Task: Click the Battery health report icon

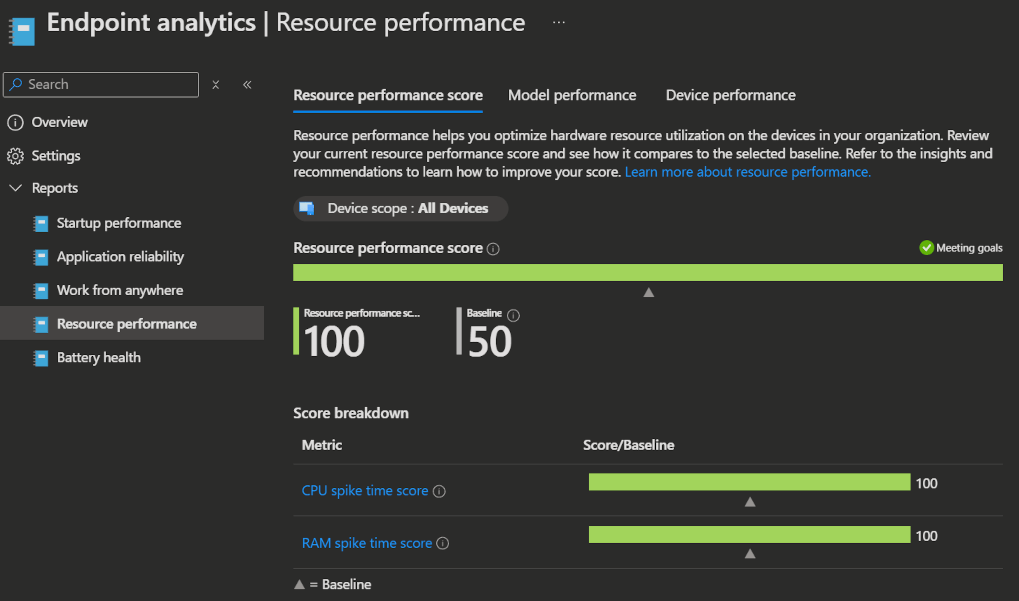Action: click(41, 358)
